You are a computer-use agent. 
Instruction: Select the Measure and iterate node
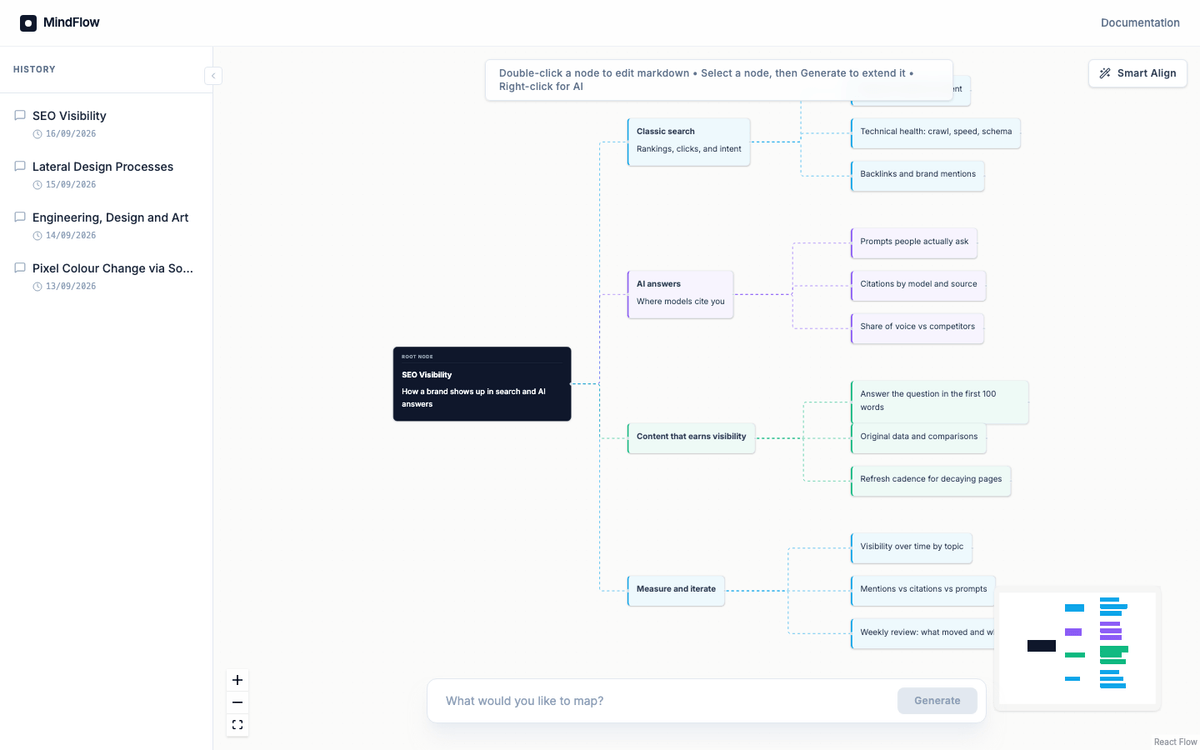tap(676, 590)
